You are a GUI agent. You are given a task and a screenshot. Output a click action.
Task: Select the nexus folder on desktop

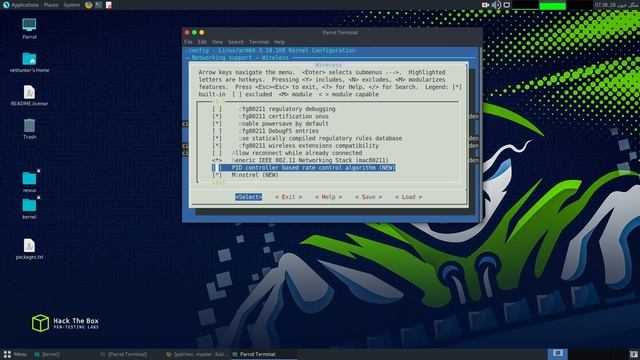(29, 178)
